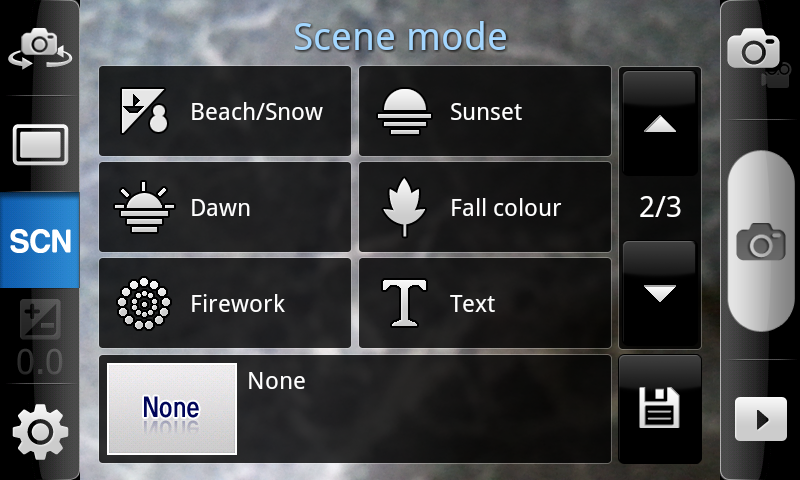Click the Sunset half-sun icon
The width and height of the screenshot is (800, 480).
point(404,111)
